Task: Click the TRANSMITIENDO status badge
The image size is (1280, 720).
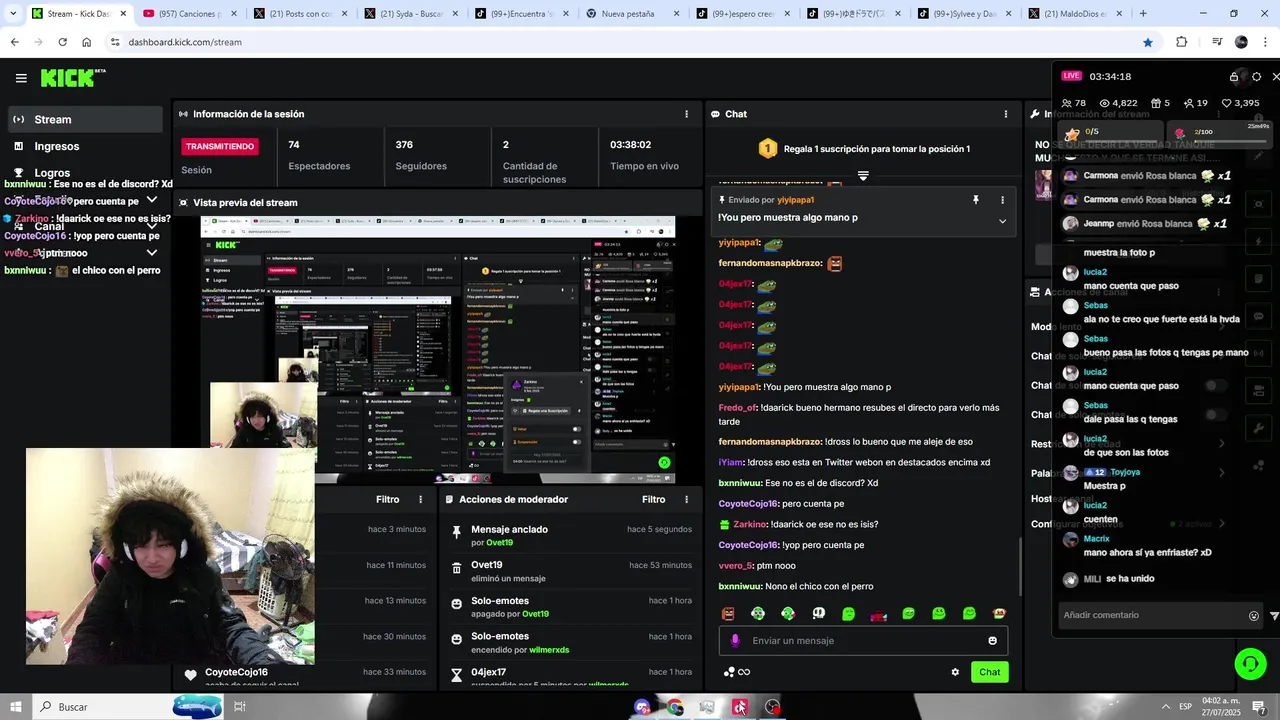Action: click(x=220, y=146)
